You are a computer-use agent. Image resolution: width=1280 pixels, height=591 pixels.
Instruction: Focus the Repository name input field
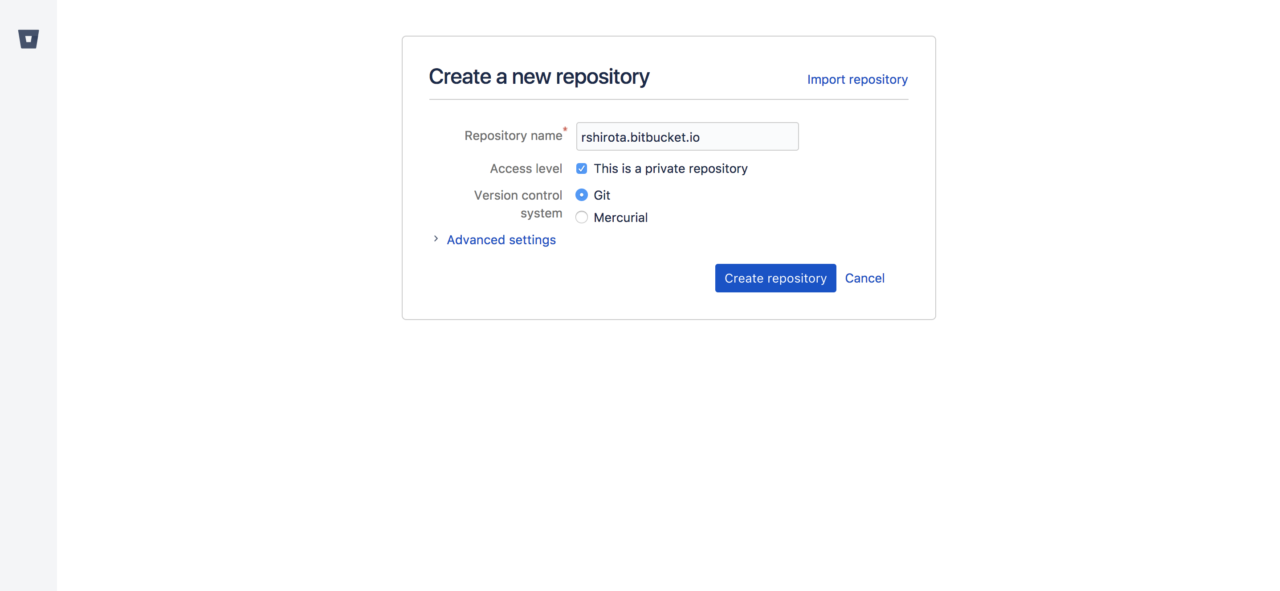tap(687, 136)
